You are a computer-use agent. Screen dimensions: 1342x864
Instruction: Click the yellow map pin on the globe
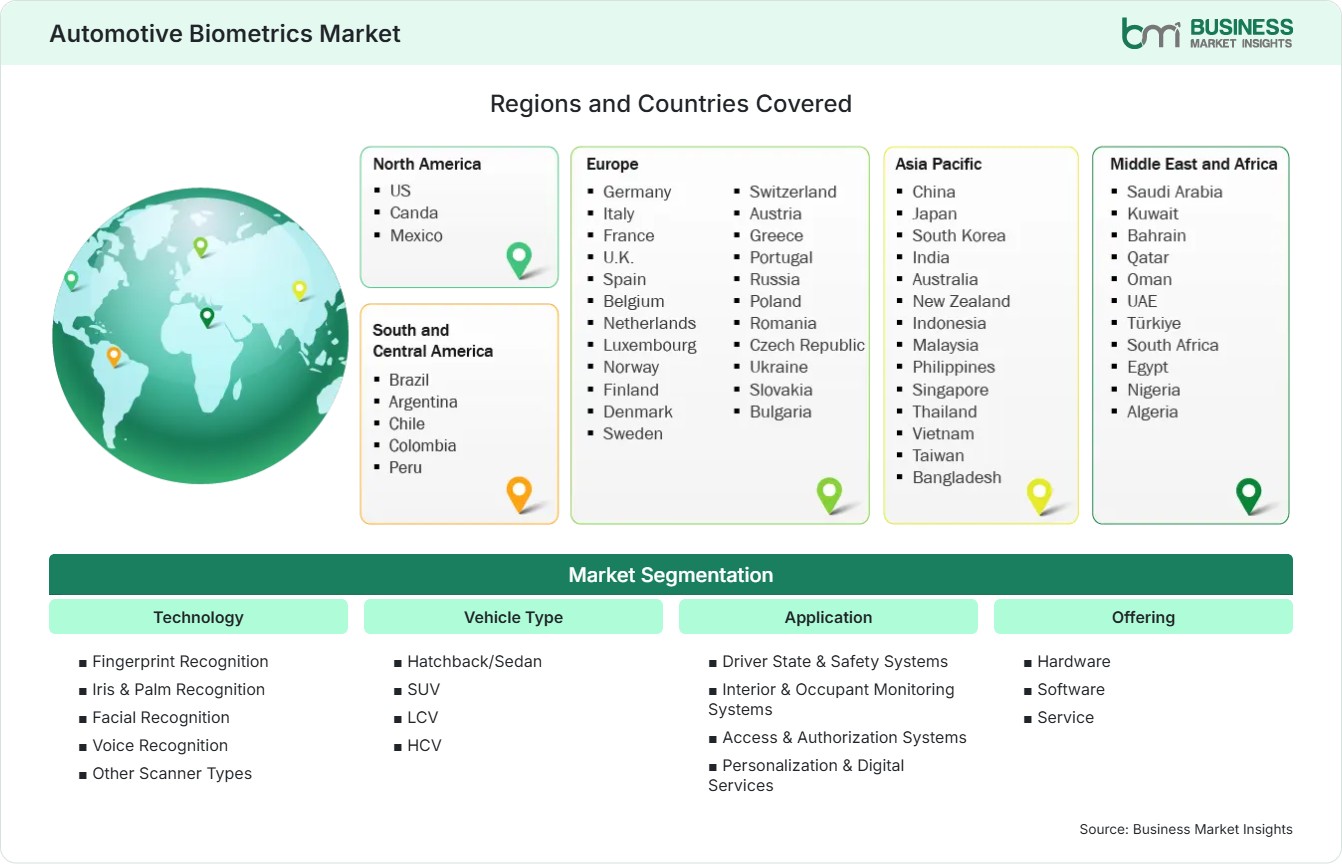tap(299, 290)
